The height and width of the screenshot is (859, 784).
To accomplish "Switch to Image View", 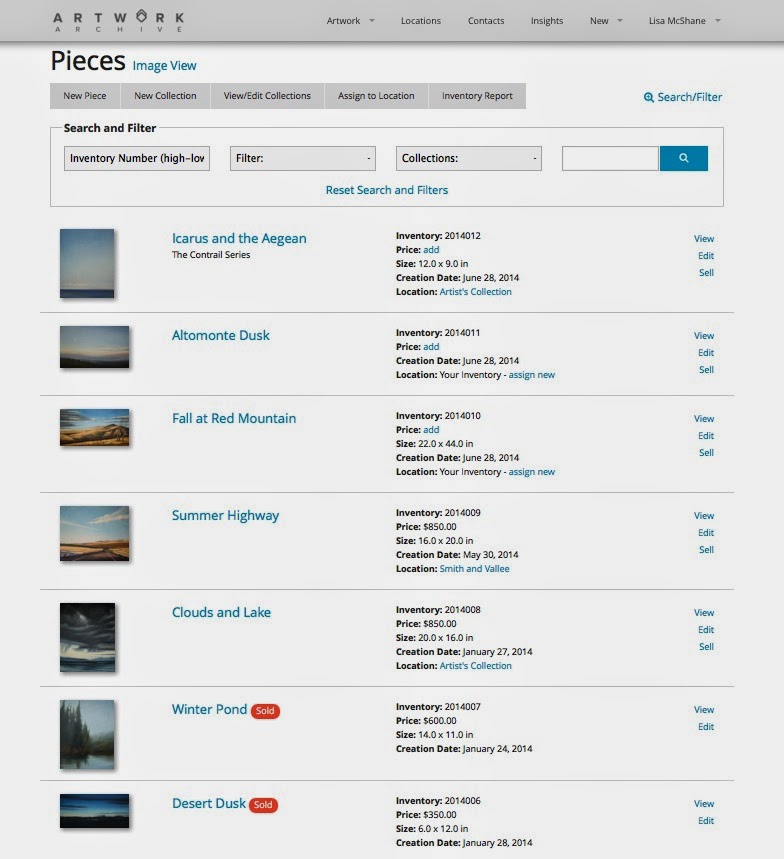I will click(x=166, y=65).
